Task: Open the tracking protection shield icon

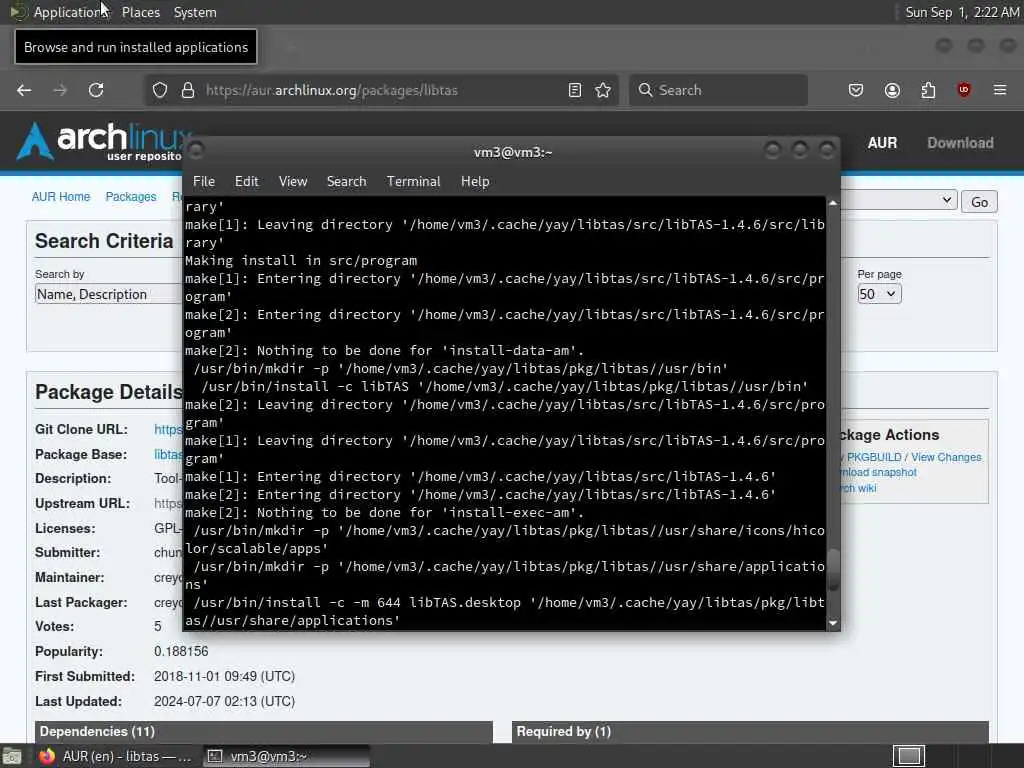Action: 160,90
